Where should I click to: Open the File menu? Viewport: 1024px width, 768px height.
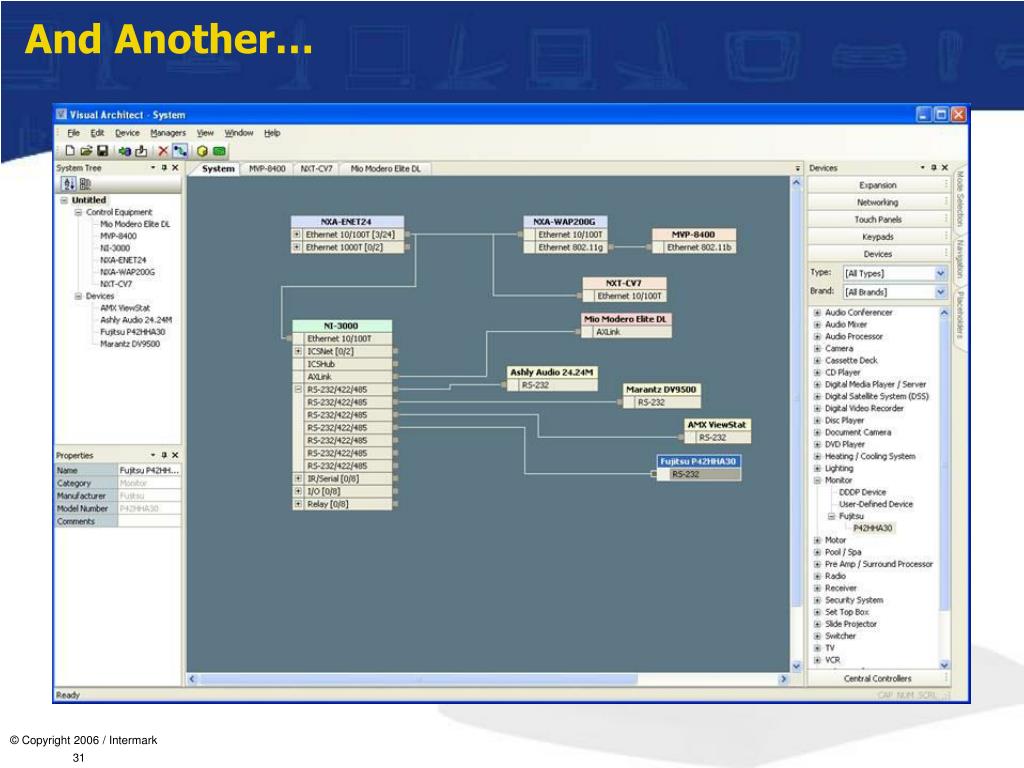(73, 133)
